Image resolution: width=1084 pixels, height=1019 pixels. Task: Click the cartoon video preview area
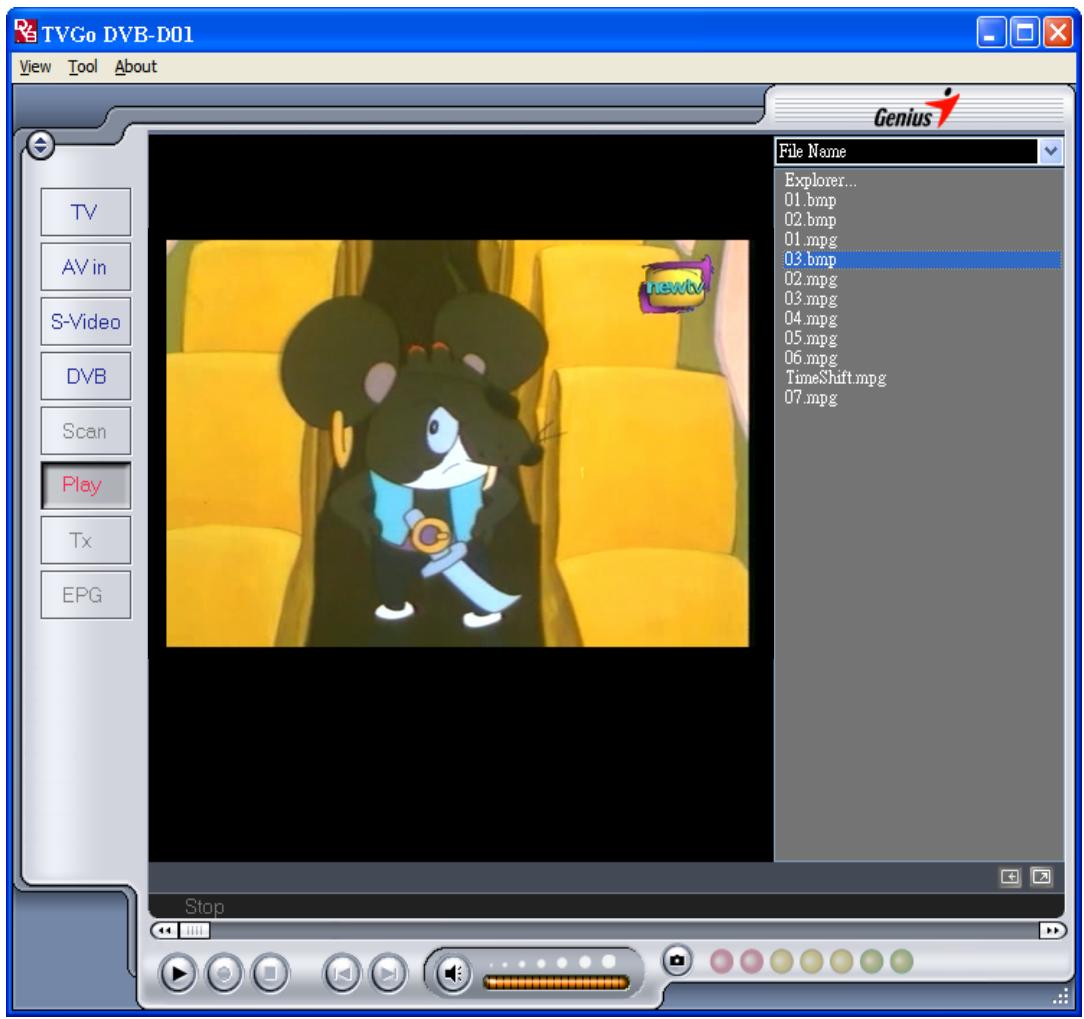(x=458, y=443)
